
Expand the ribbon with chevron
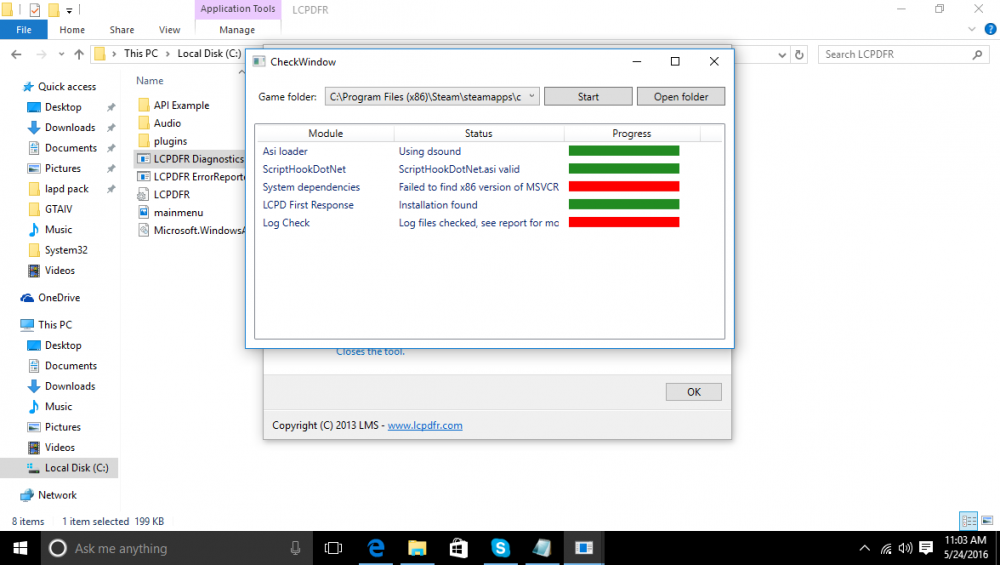click(972, 29)
